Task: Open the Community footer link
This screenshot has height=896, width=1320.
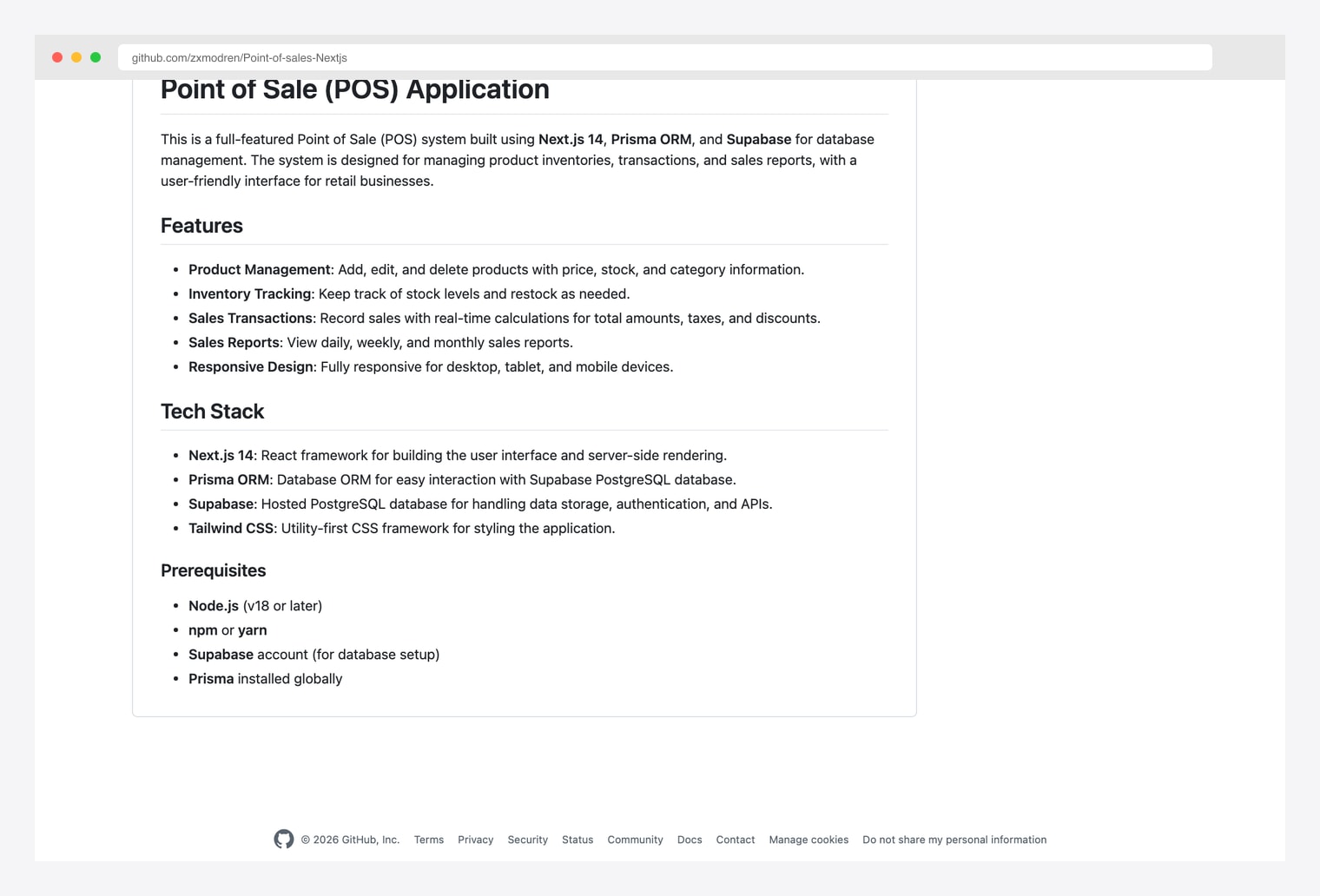Action: (x=635, y=840)
